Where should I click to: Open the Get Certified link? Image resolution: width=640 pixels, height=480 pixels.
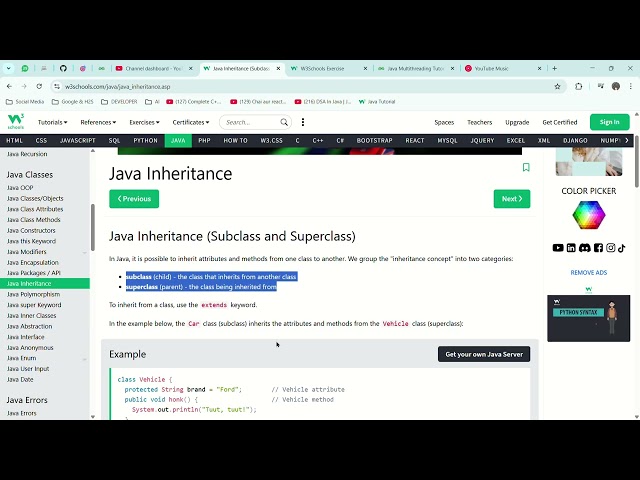pos(560,122)
